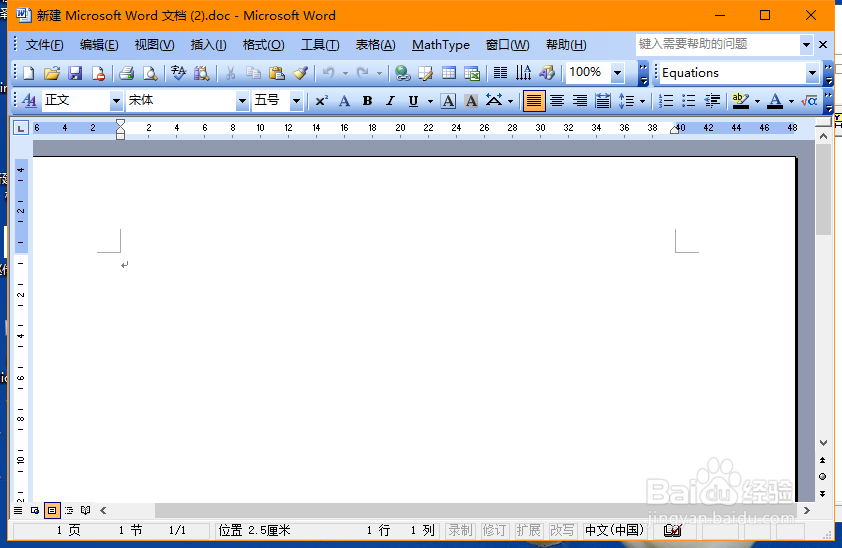The height and width of the screenshot is (548, 842).
Task: Apply bulleted list formatting
Action: [689, 101]
